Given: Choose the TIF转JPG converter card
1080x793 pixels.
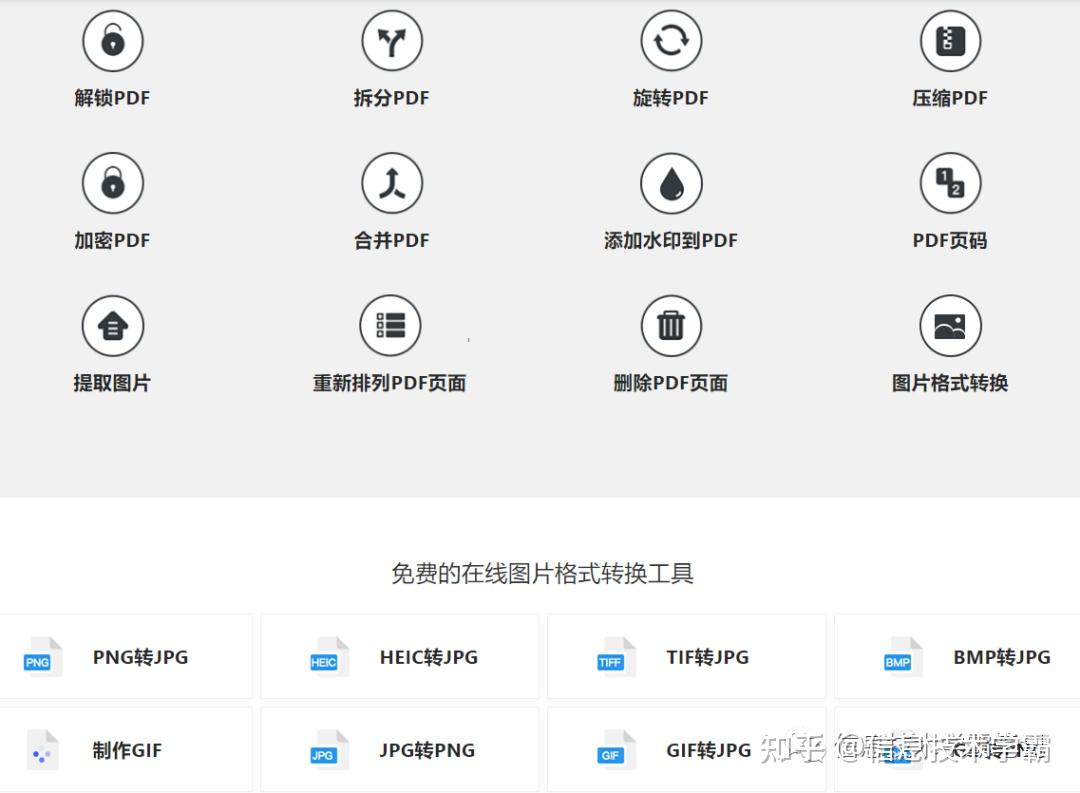Looking at the screenshot, I should pyautogui.click(x=687, y=657).
